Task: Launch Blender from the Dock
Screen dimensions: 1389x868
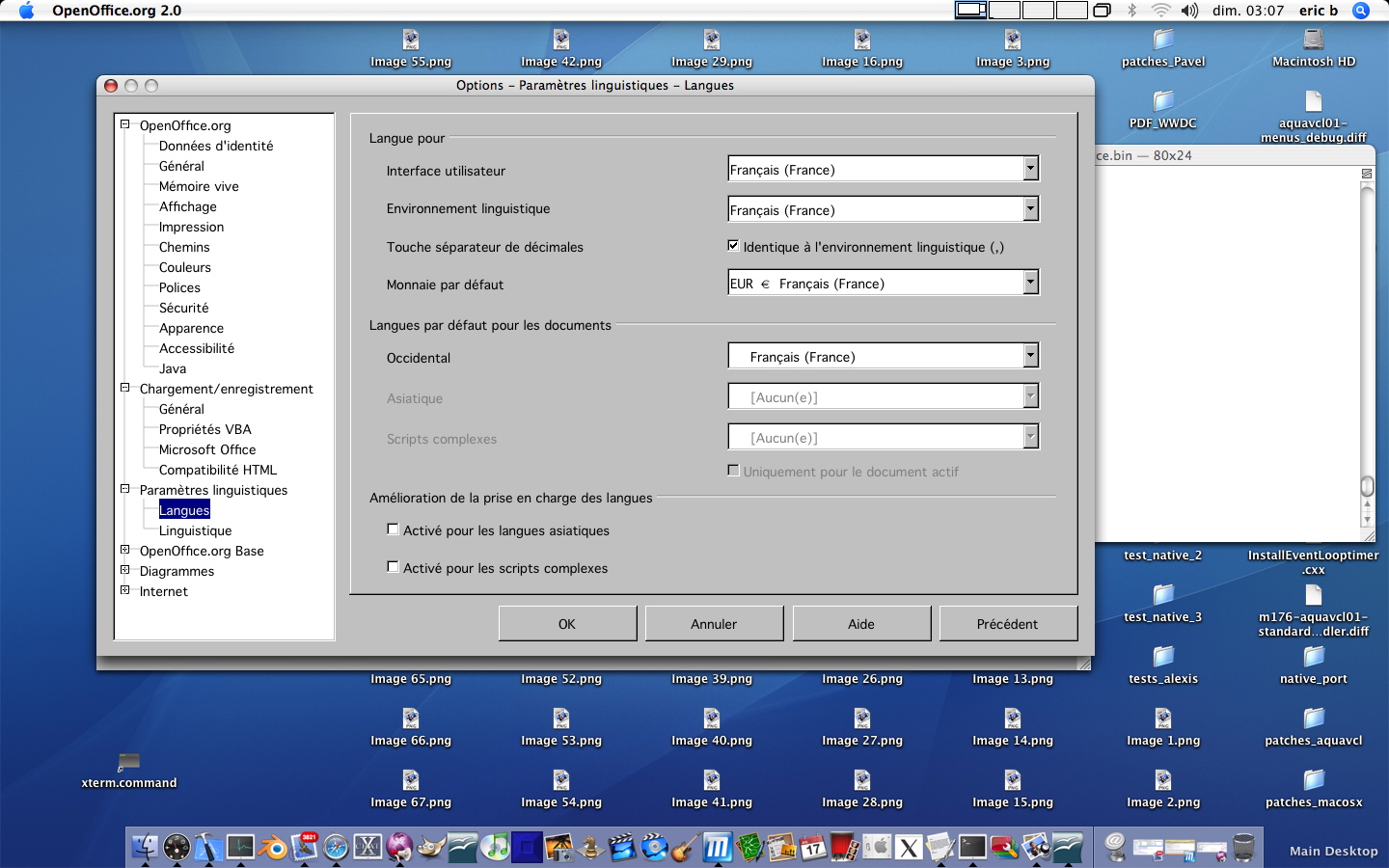Action: 273,847
